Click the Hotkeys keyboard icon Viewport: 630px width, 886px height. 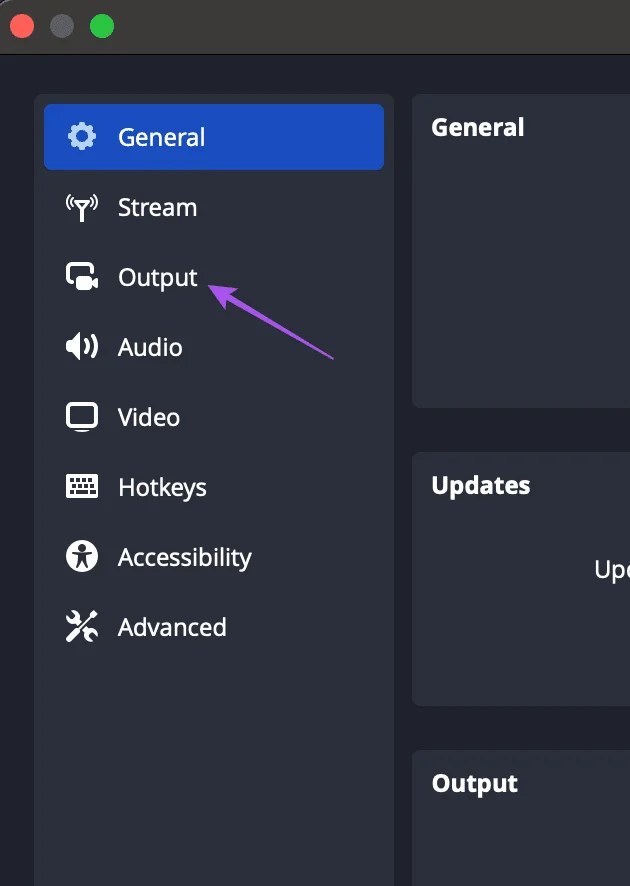tap(82, 487)
